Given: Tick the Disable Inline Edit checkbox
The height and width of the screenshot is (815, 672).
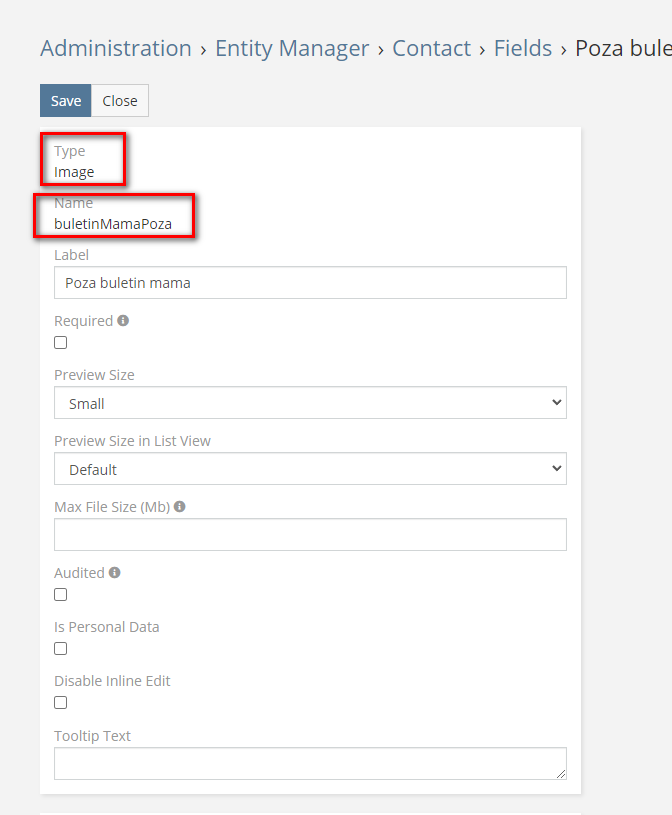Looking at the screenshot, I should point(61,703).
